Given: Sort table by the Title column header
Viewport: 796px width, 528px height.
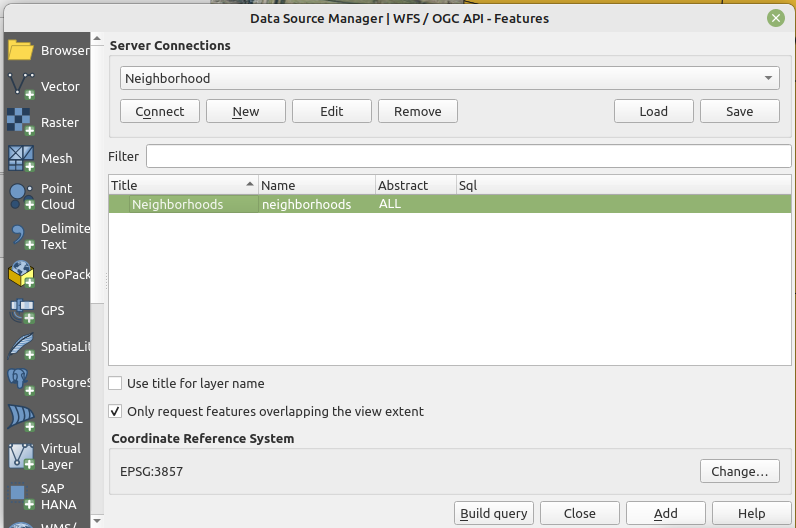Looking at the screenshot, I should pyautogui.click(x=183, y=185).
